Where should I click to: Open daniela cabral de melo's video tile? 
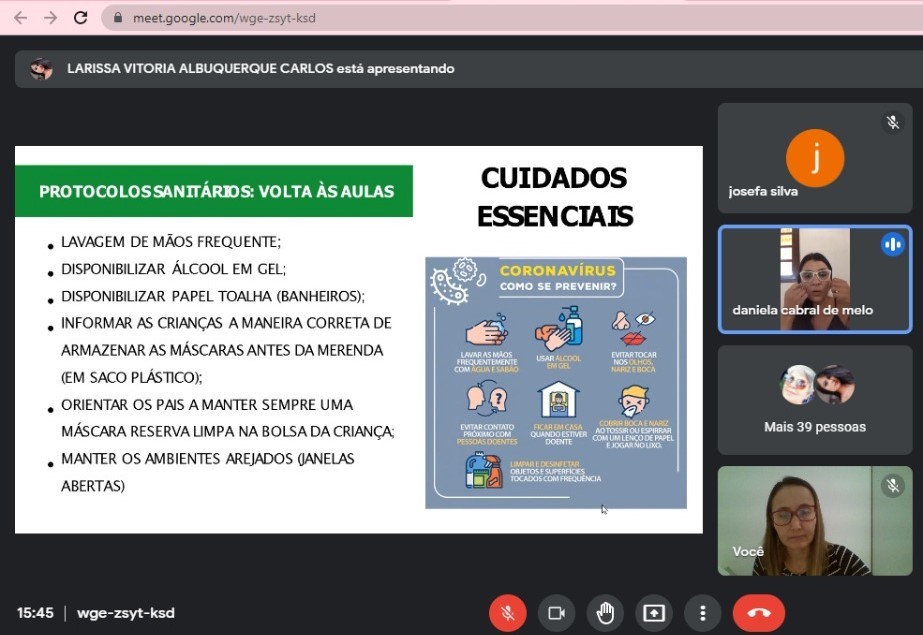[x=814, y=280]
